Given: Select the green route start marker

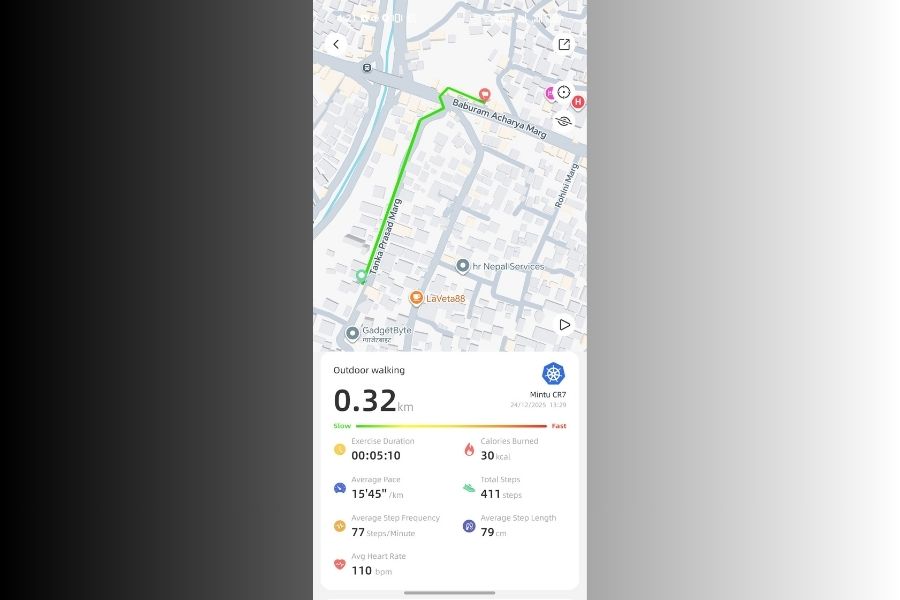Looking at the screenshot, I should tap(361, 276).
